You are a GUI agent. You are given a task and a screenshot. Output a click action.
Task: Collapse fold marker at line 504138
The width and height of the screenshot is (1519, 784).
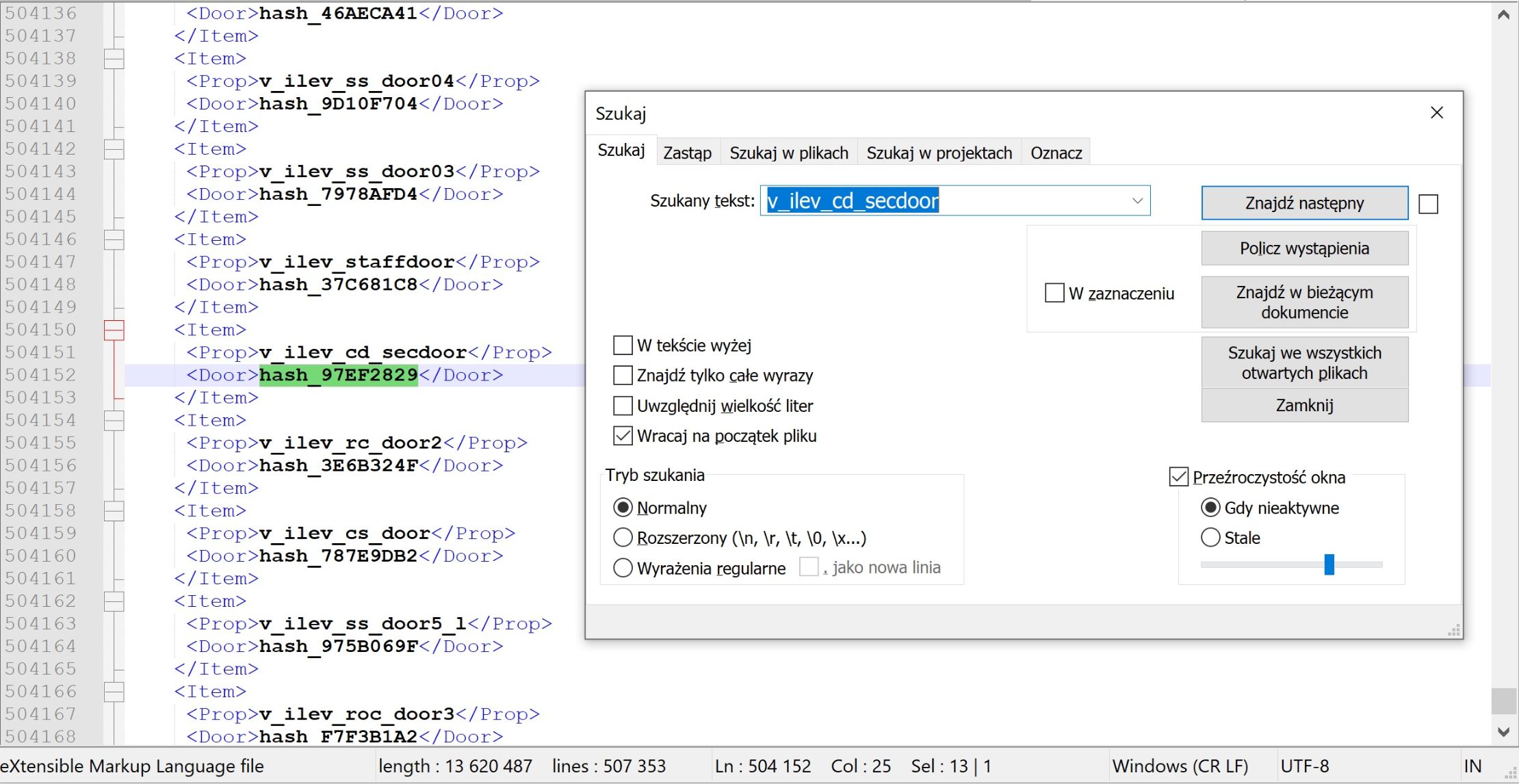[114, 59]
